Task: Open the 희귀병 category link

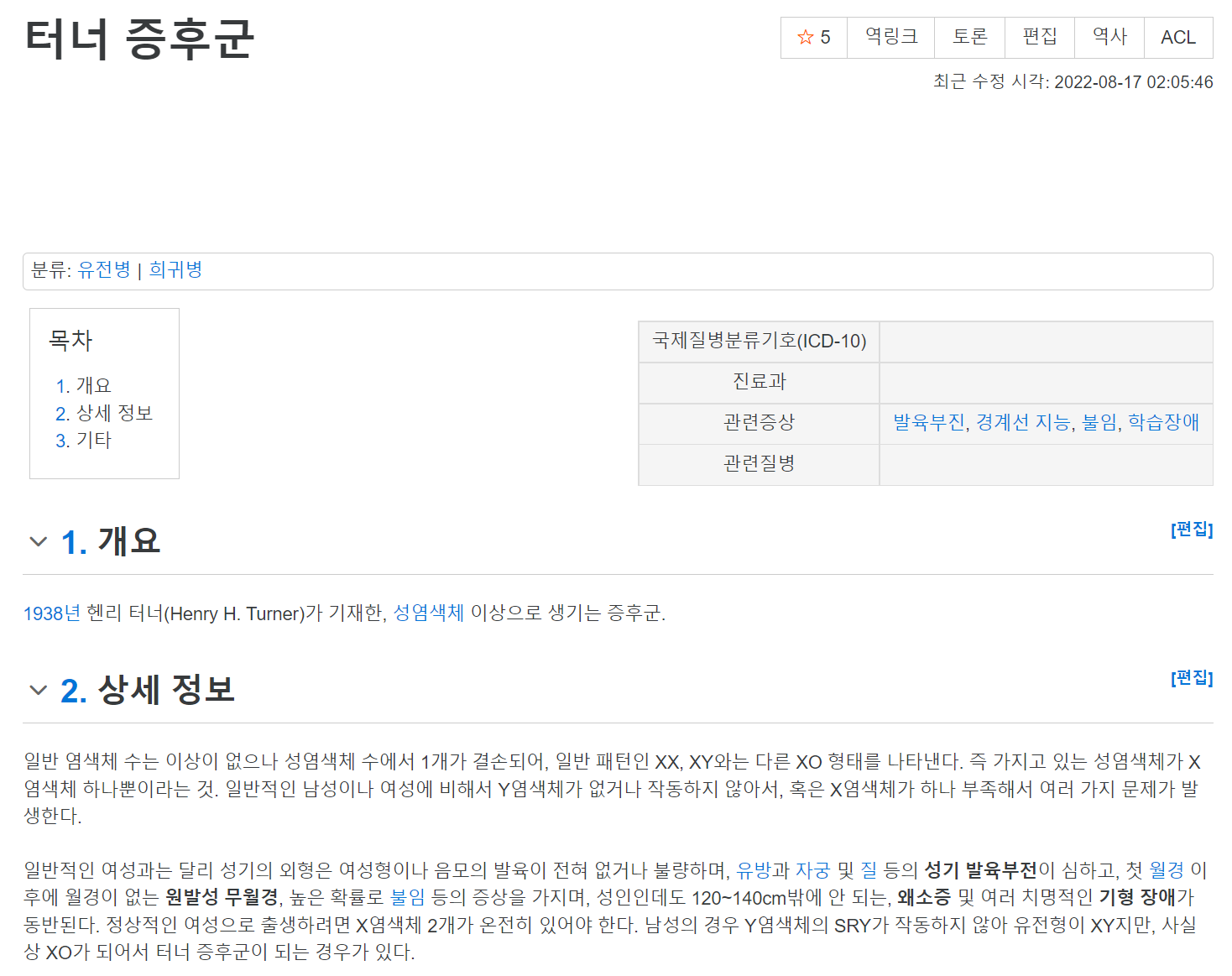Action: [x=175, y=270]
